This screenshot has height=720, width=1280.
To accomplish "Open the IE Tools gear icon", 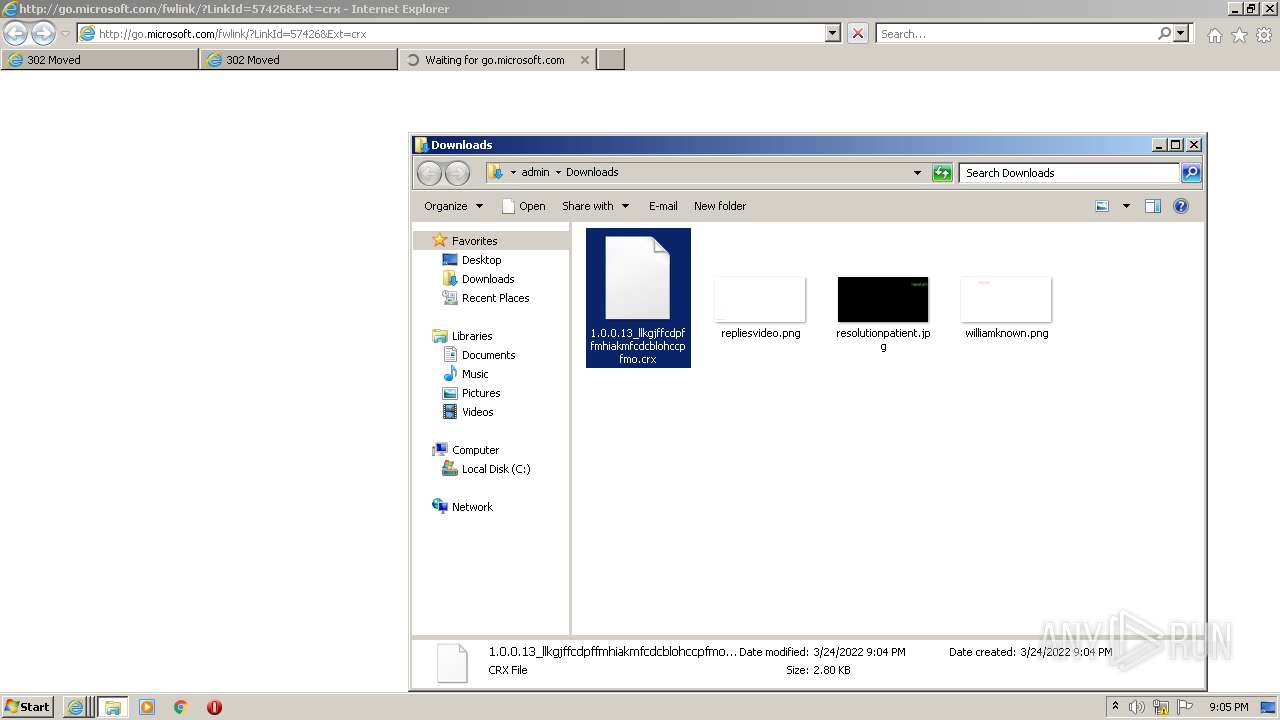I will tap(1264, 35).
